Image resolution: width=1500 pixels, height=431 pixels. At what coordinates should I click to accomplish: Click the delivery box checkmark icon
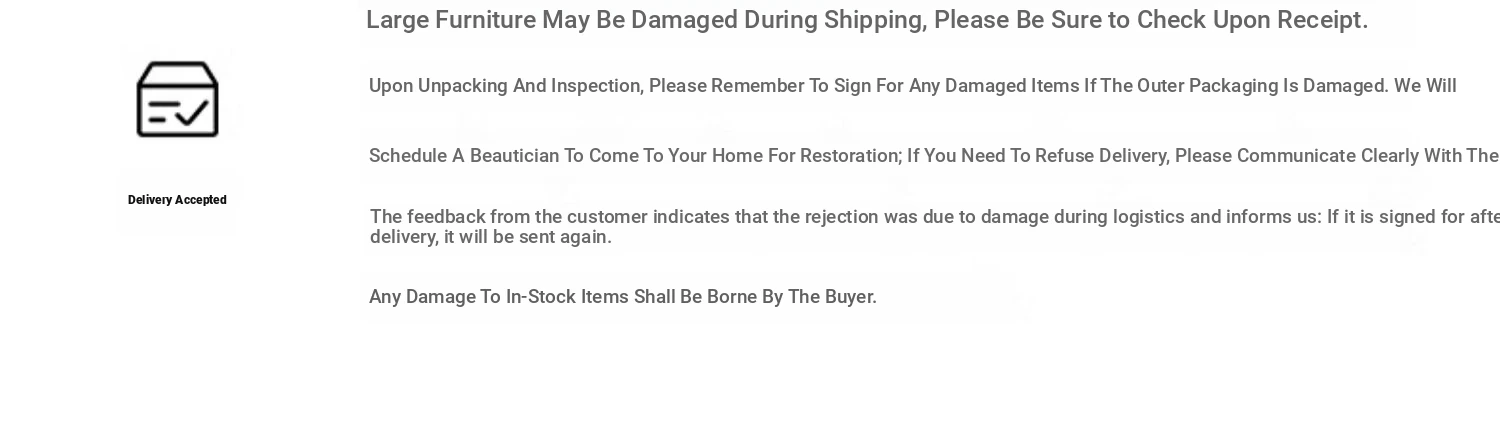click(x=177, y=99)
